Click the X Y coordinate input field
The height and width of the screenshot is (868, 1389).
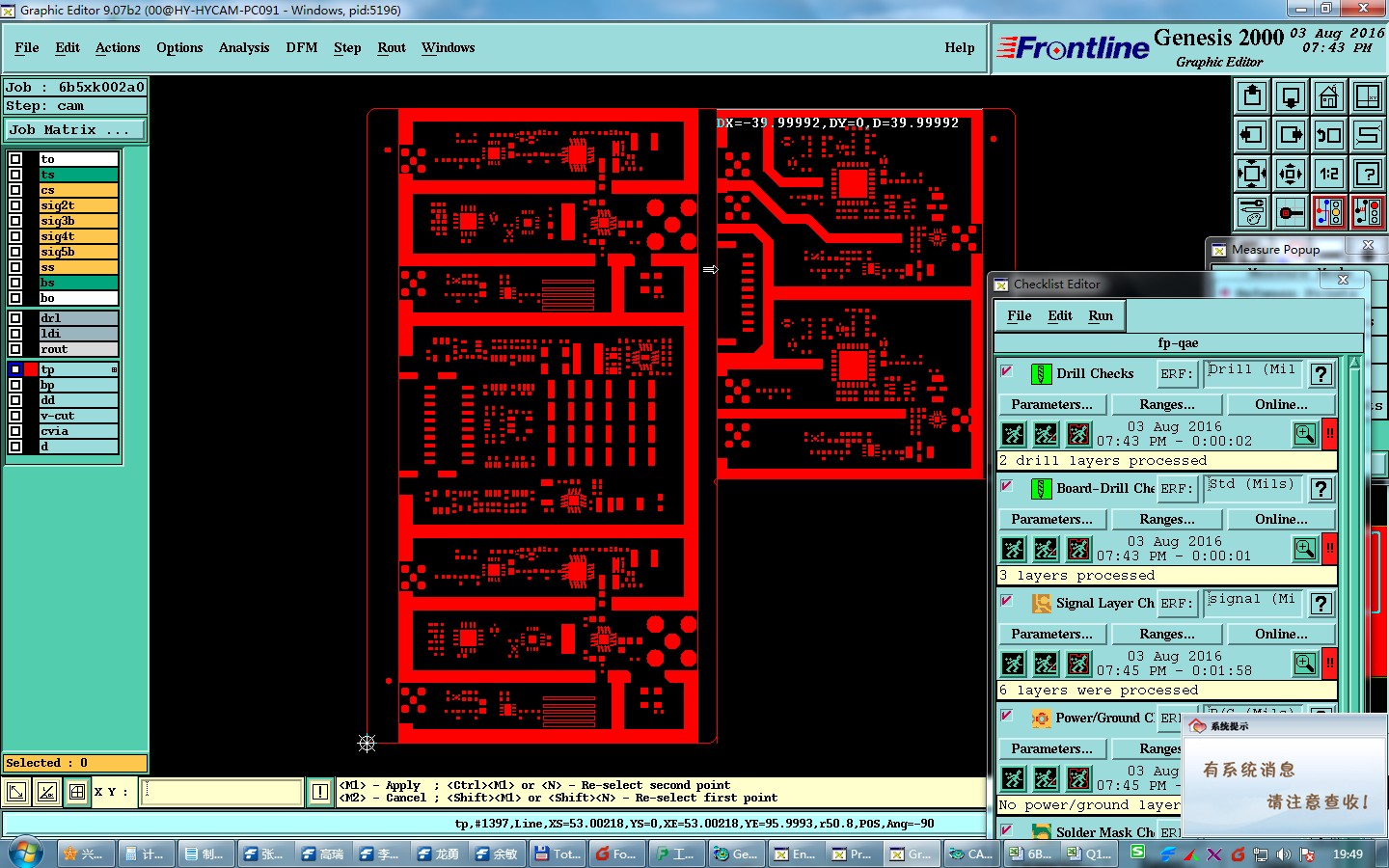pos(223,792)
